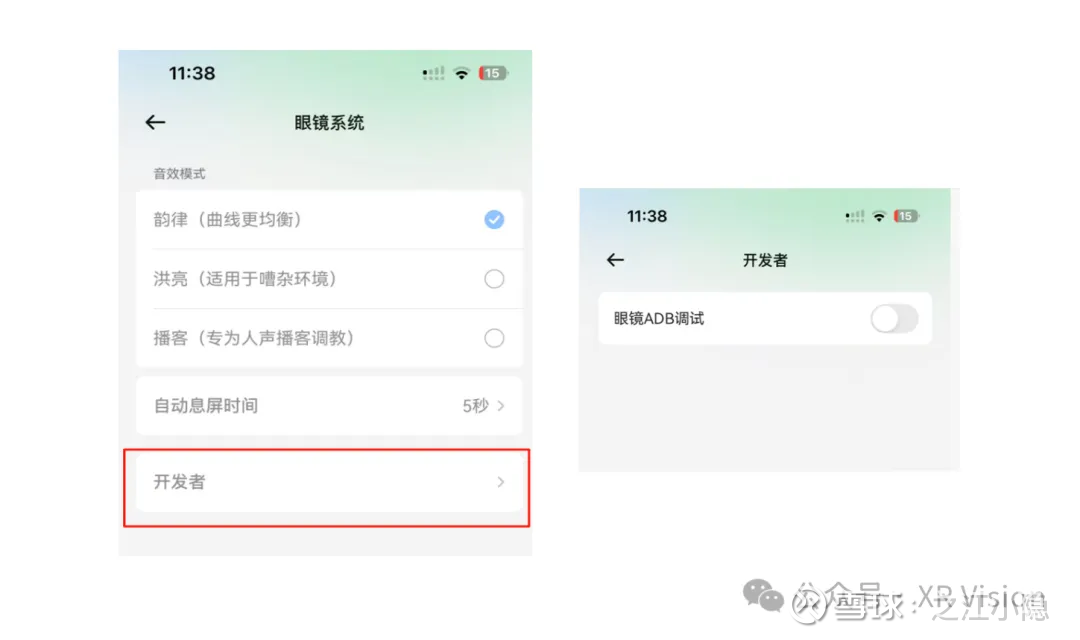Open the 自动息屏时间 setting row
1080x640 pixels.
(329, 406)
